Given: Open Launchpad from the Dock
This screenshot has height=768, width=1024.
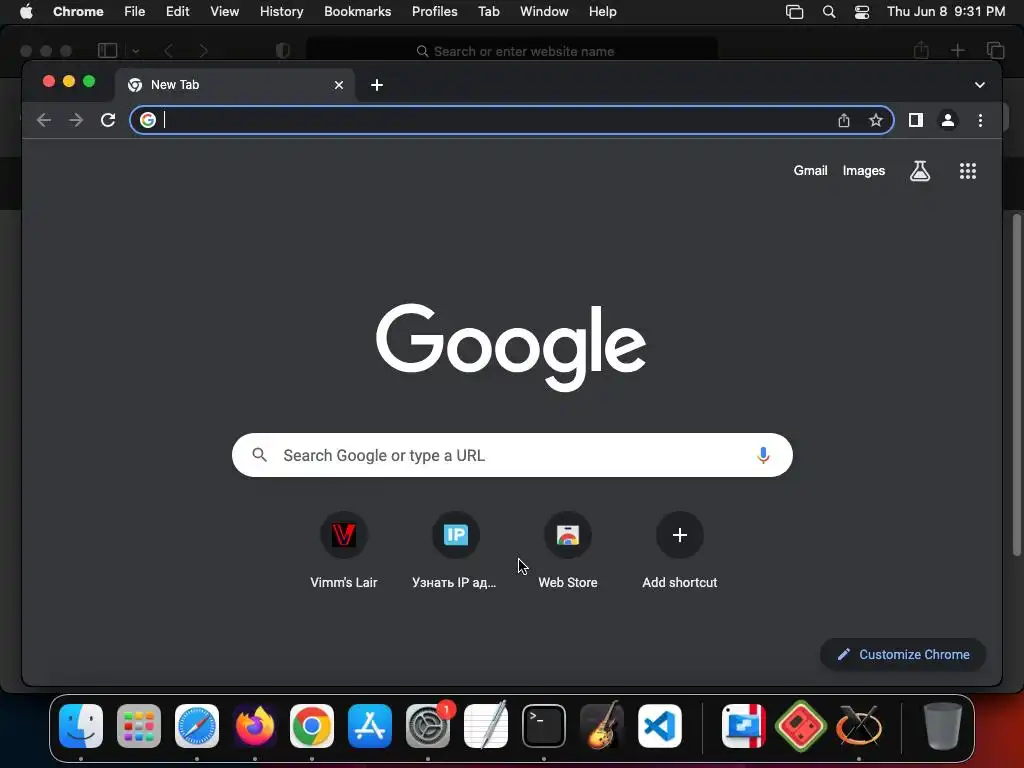Looking at the screenshot, I should tap(138, 726).
